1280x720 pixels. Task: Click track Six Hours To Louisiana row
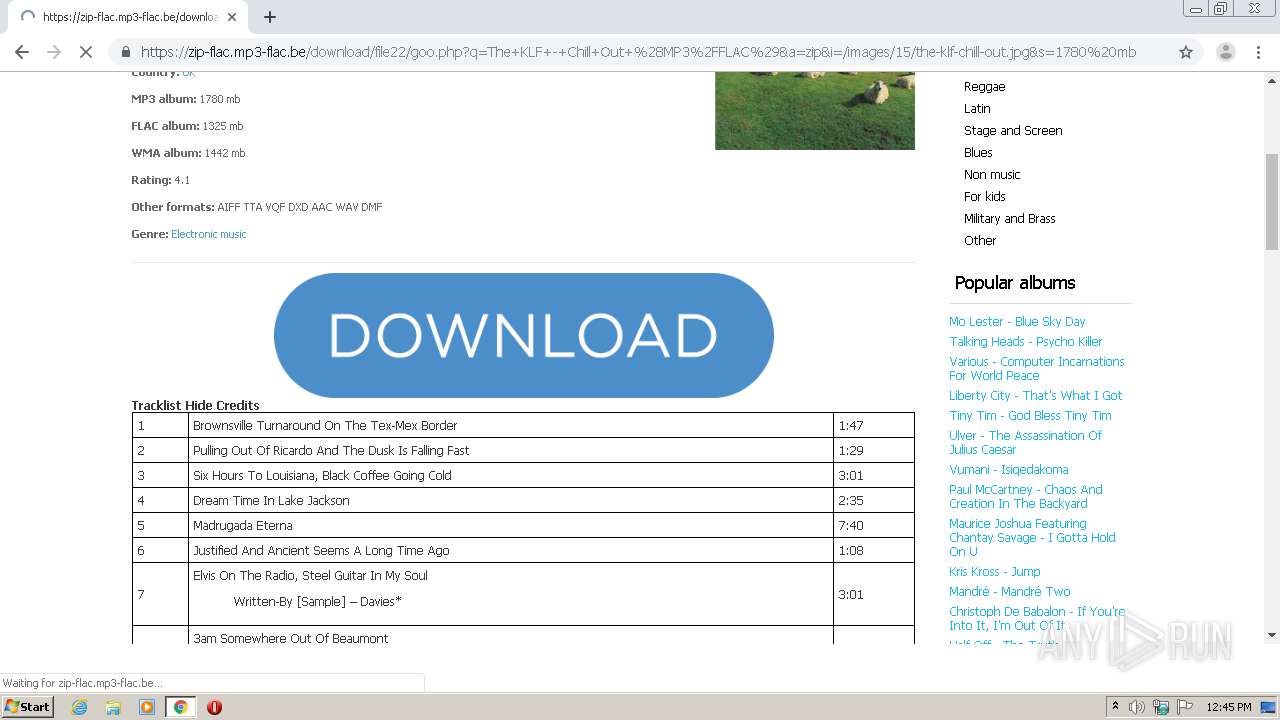[x=523, y=475]
